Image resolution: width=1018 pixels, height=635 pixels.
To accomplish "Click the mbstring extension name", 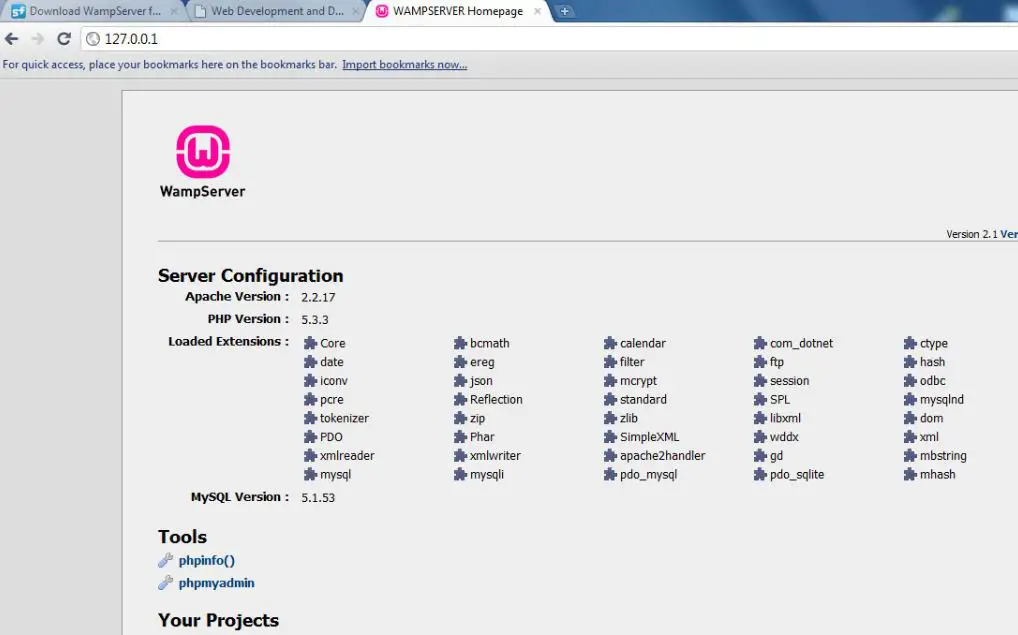I will [x=943, y=456].
